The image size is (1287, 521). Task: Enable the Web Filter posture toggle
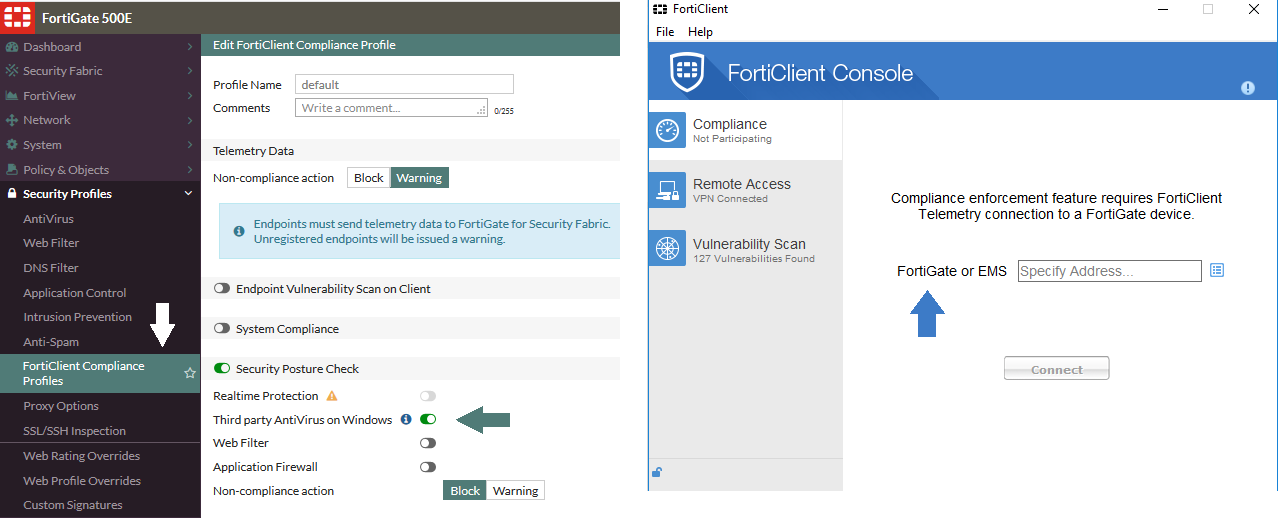428,443
